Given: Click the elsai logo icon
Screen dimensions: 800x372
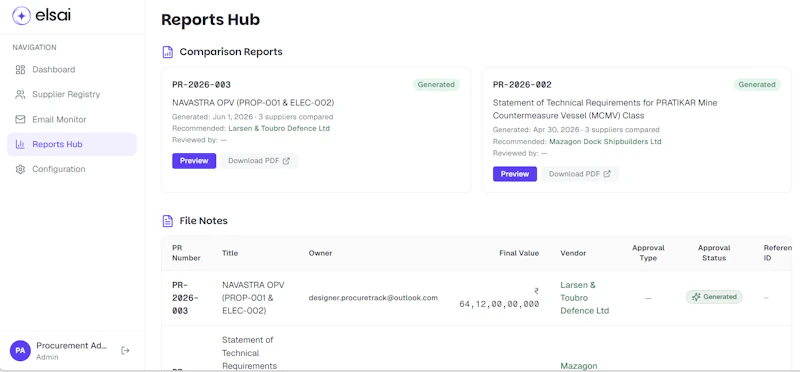Looking at the screenshot, I should [x=21, y=16].
